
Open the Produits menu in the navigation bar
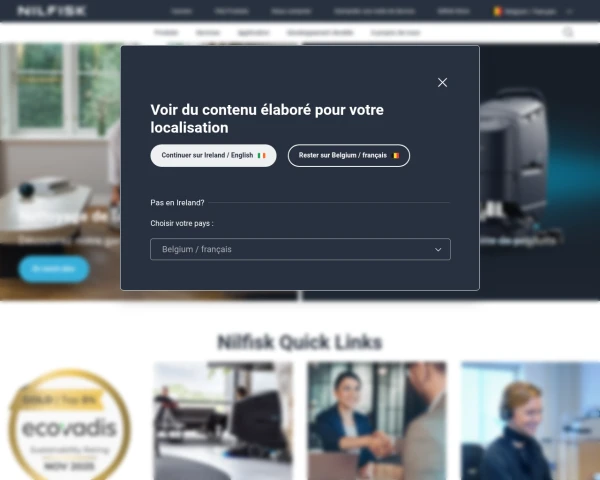point(166,33)
